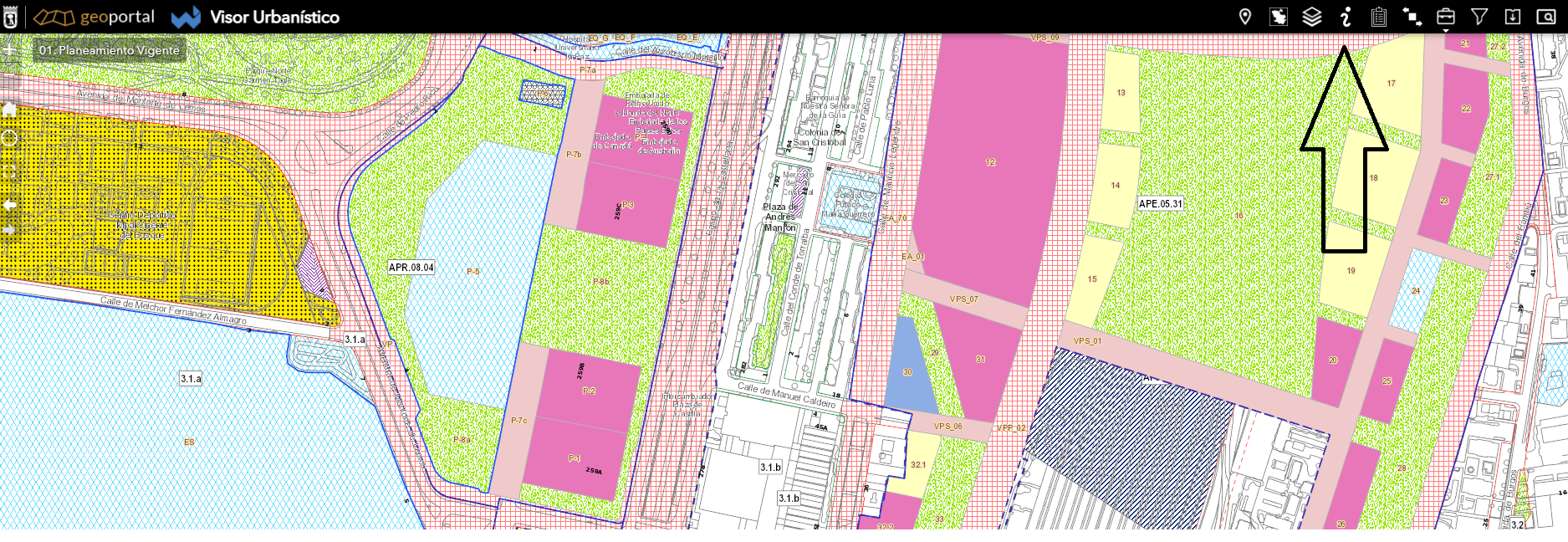Click the APR.08.04 zone label

[x=411, y=268]
